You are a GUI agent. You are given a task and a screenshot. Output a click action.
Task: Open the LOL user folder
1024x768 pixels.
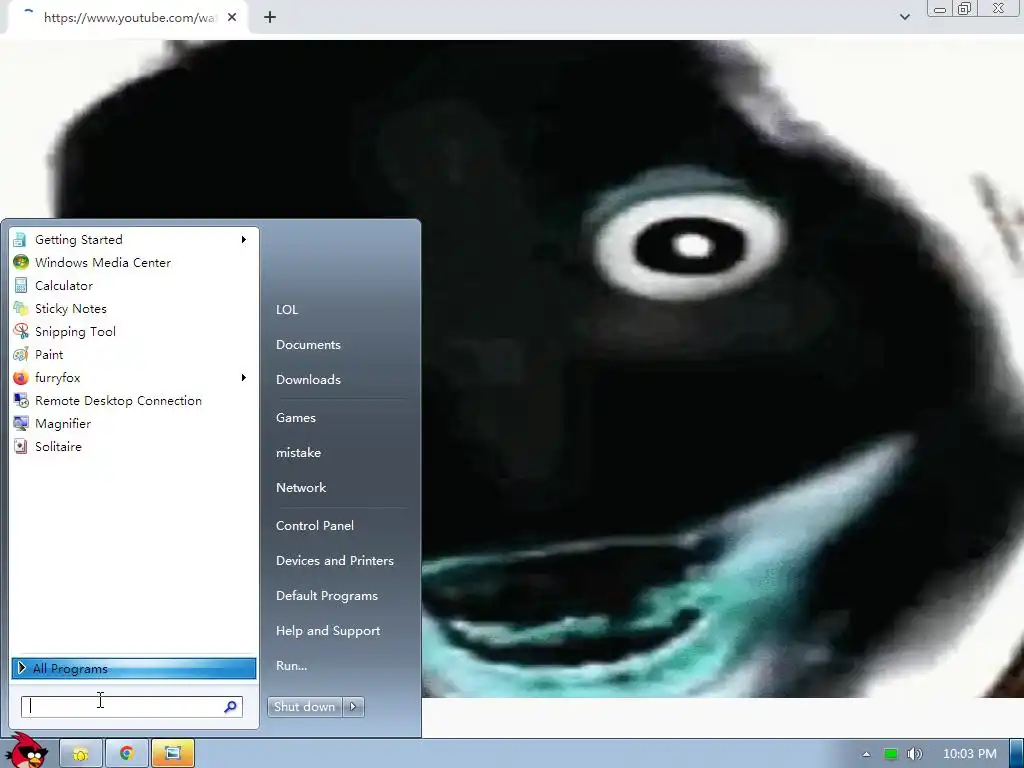point(287,310)
